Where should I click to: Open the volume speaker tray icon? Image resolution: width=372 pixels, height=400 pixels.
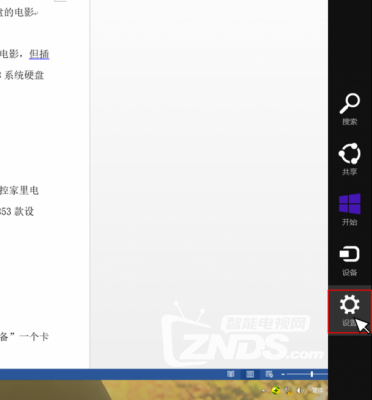point(300,390)
